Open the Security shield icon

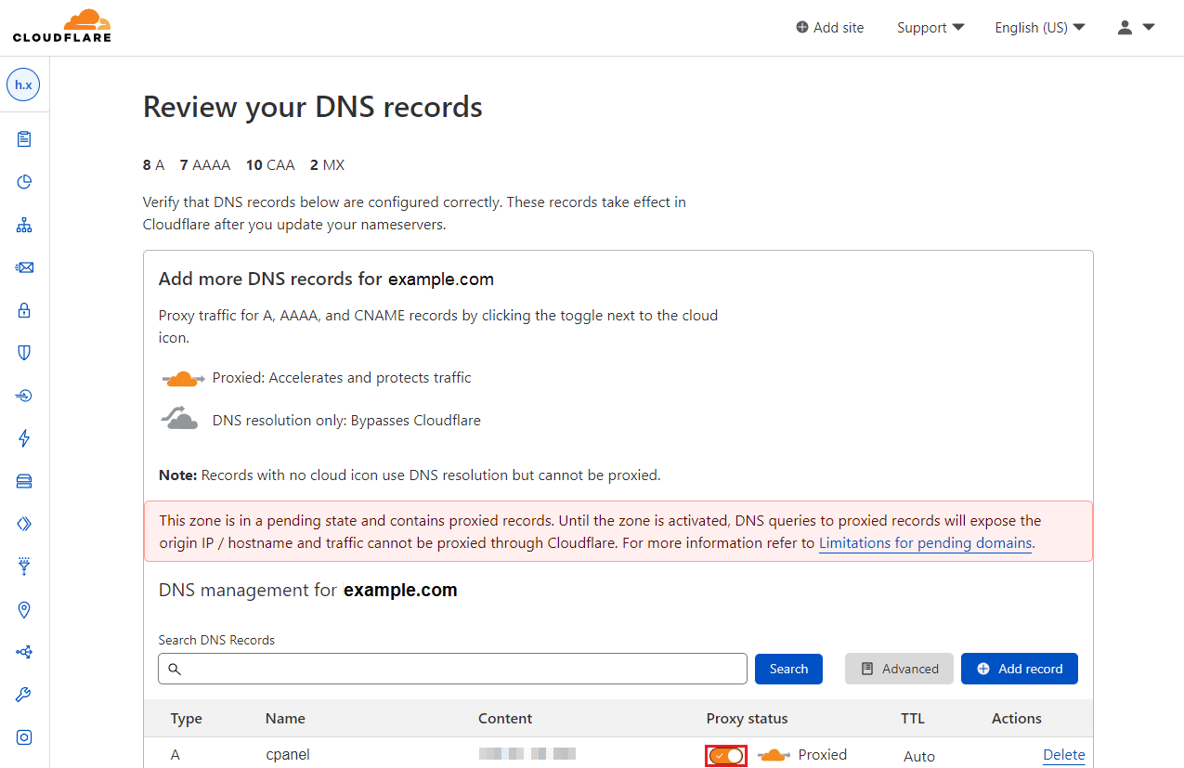(x=23, y=352)
